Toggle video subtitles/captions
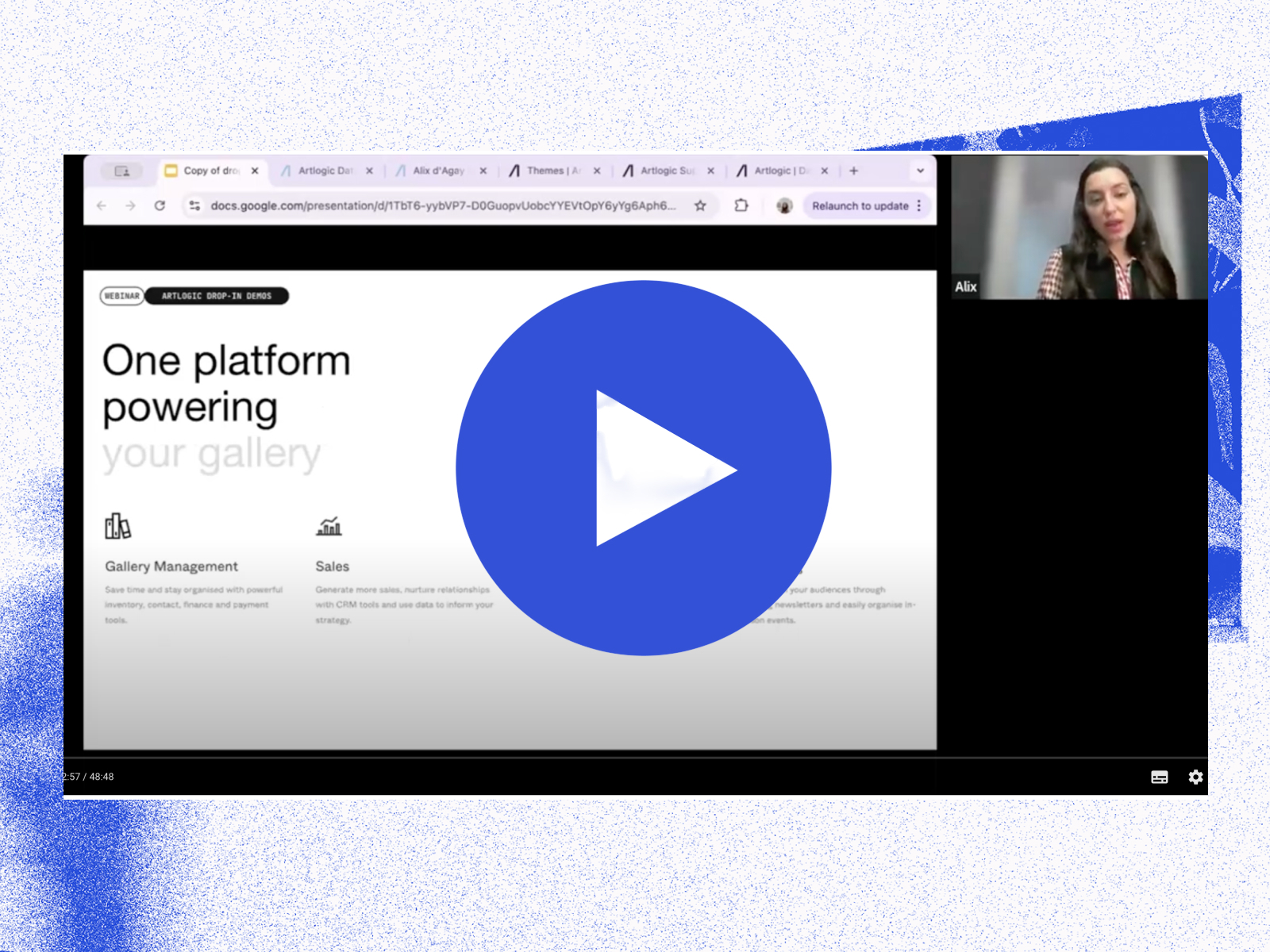 click(x=1159, y=777)
